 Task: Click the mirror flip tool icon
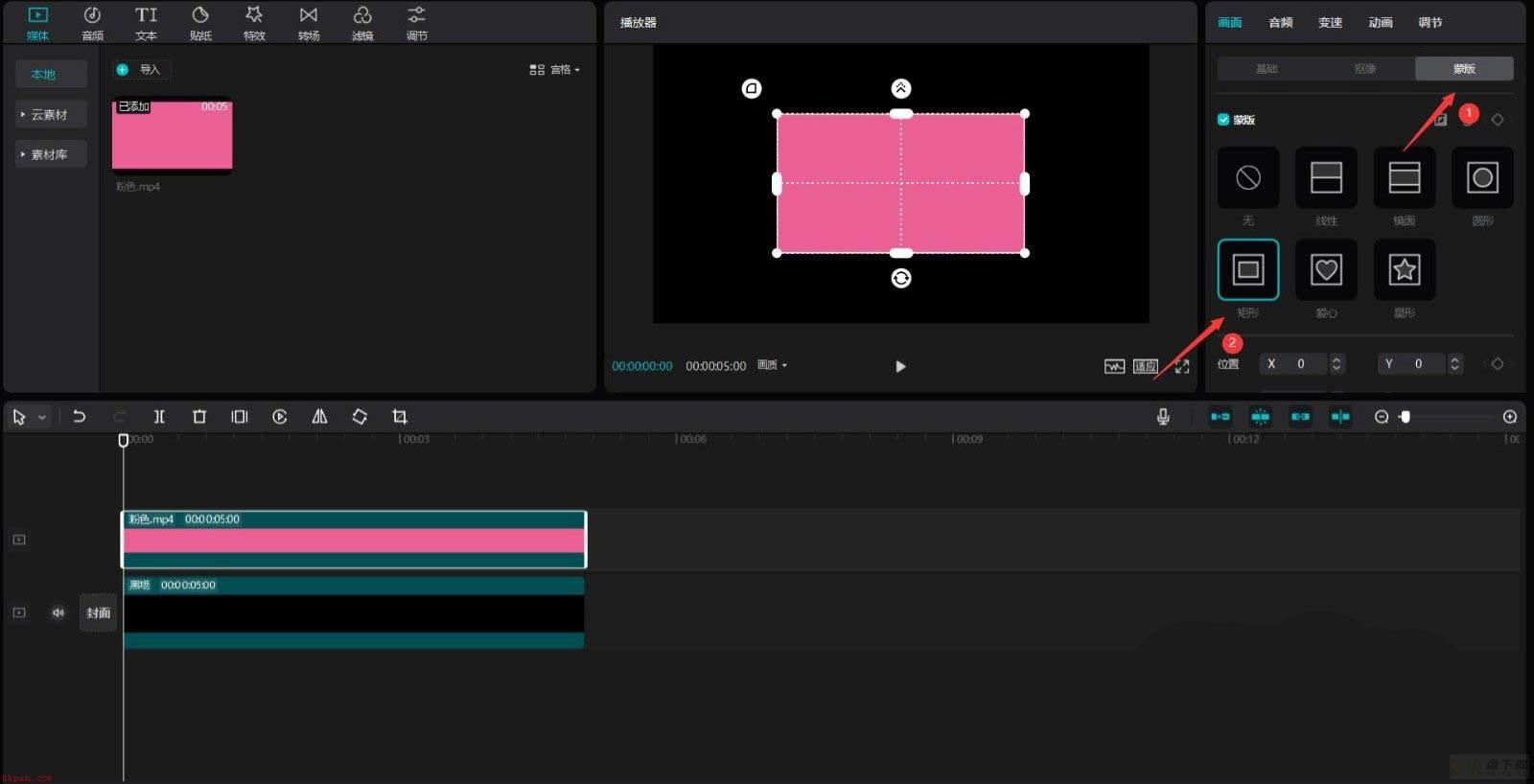click(x=319, y=416)
